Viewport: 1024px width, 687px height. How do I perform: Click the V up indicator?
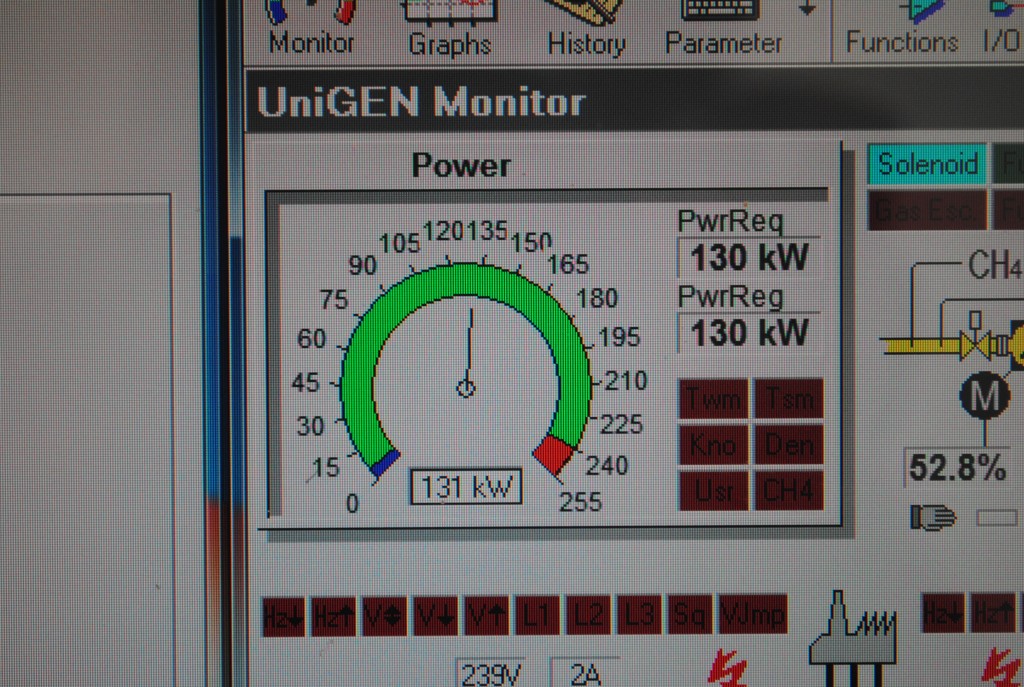click(x=487, y=615)
